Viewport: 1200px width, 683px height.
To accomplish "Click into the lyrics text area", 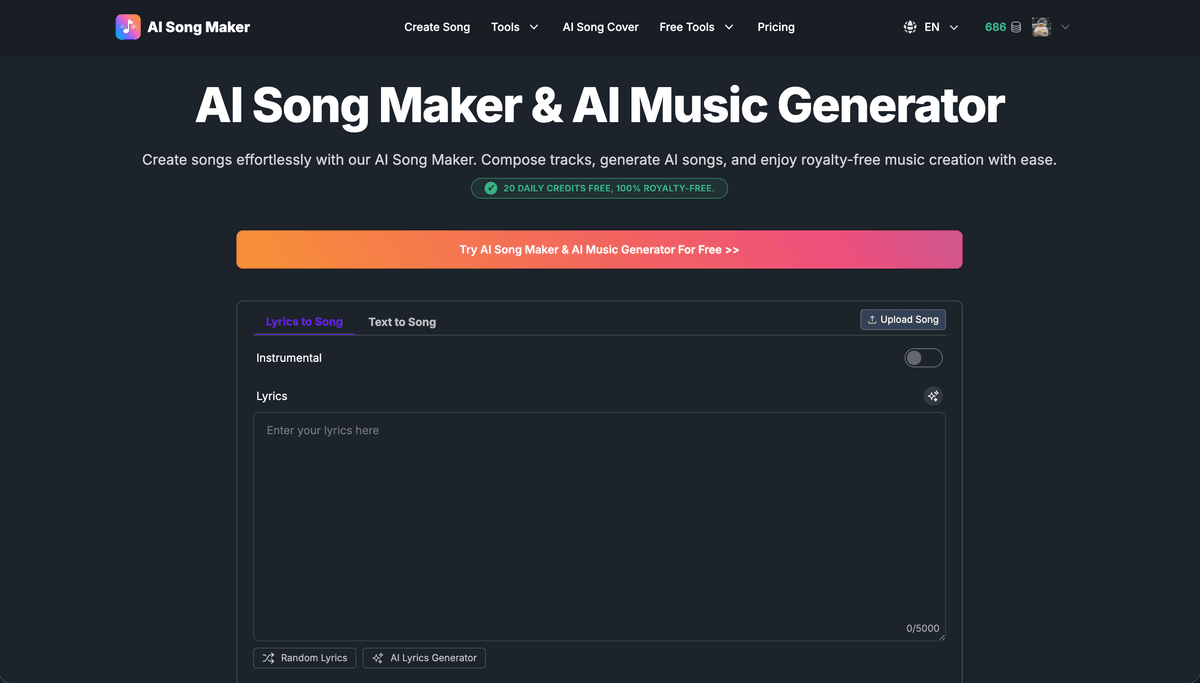I will point(599,526).
